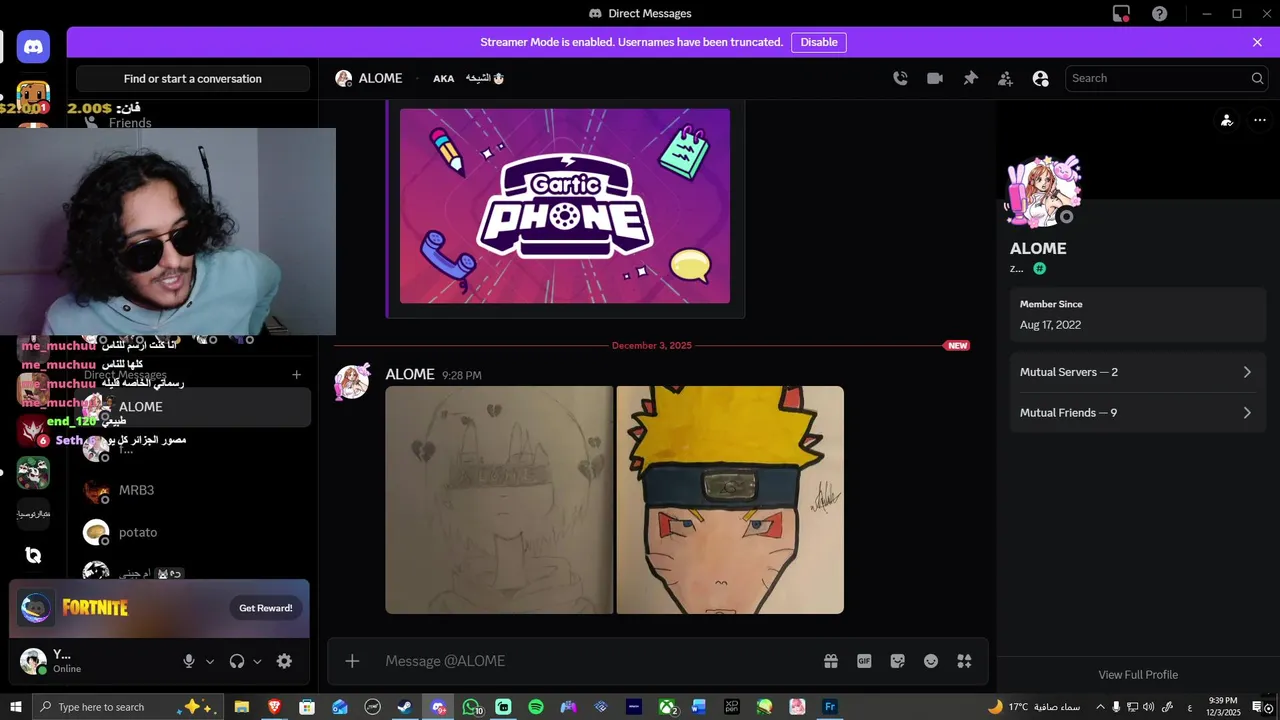
Task: Open microphone input options dropdown
Action: (210, 661)
